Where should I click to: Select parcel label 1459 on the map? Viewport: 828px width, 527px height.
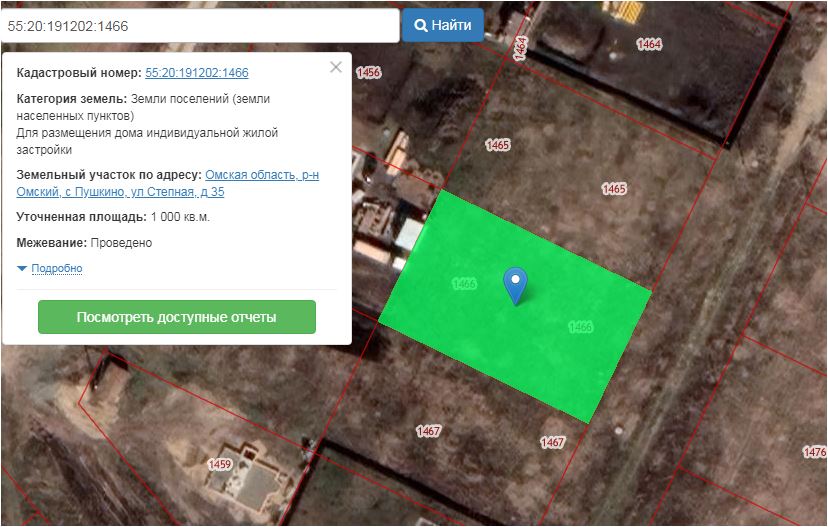pos(219,464)
